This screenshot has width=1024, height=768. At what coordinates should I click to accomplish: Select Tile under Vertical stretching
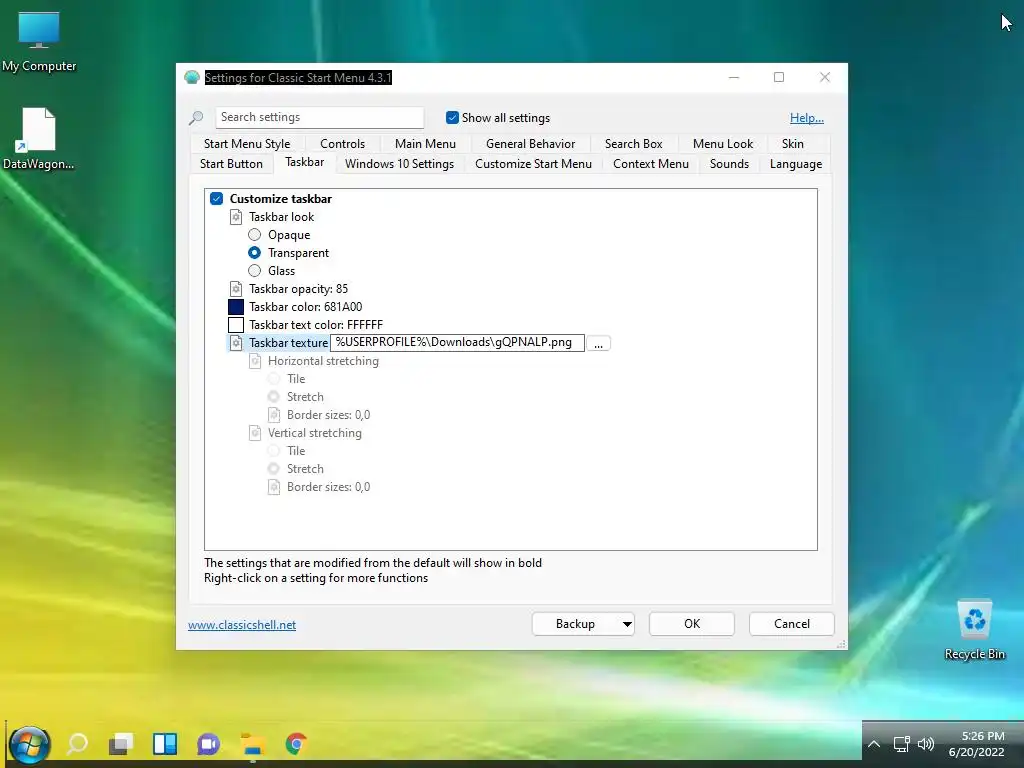tap(274, 451)
